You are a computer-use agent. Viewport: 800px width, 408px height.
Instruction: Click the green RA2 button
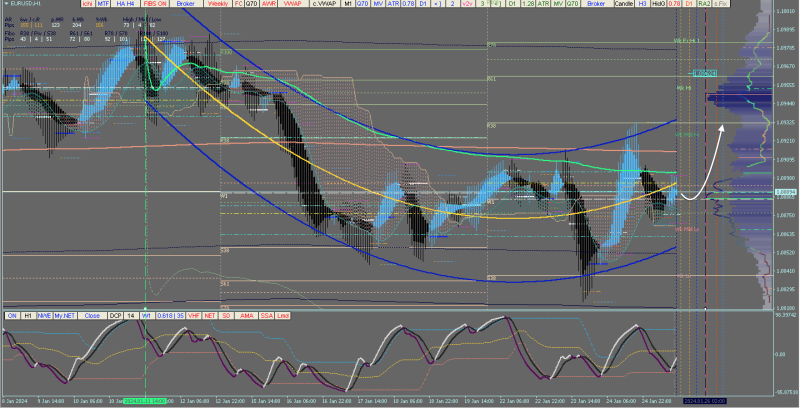click(705, 4)
